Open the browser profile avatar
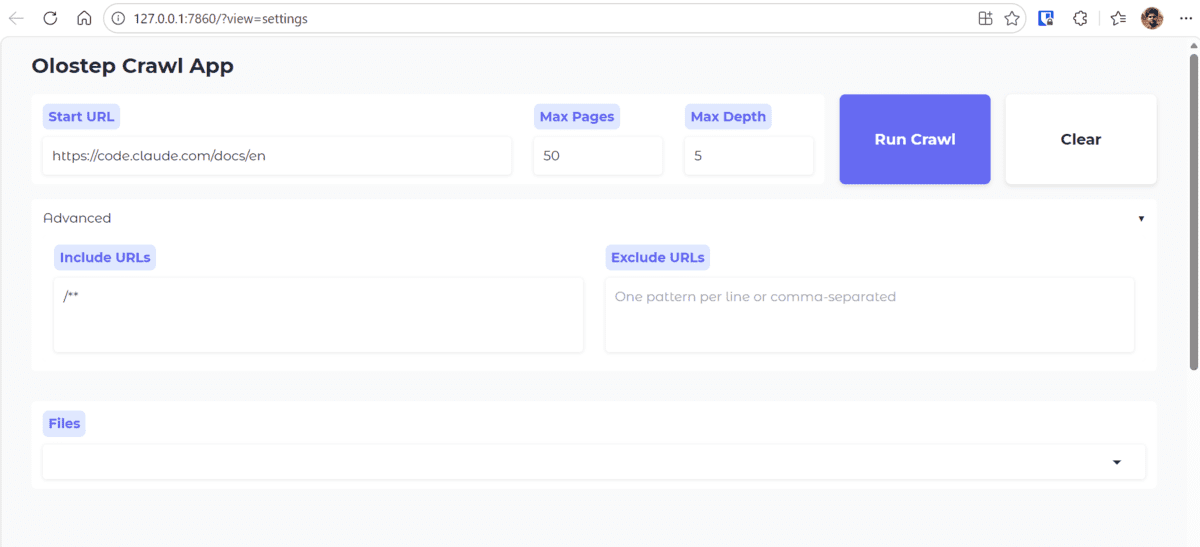This screenshot has height=547, width=1200. [x=1152, y=18]
